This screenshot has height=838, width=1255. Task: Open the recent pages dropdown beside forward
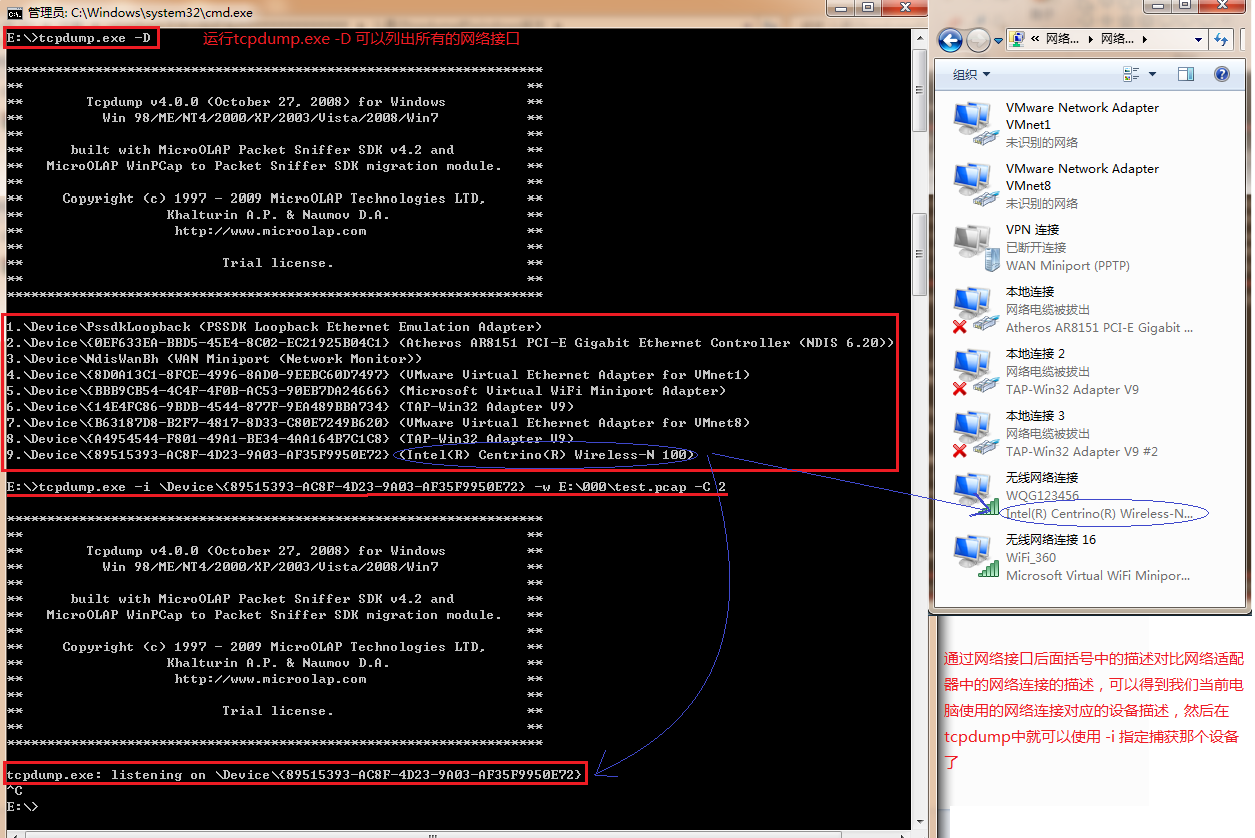[999, 41]
